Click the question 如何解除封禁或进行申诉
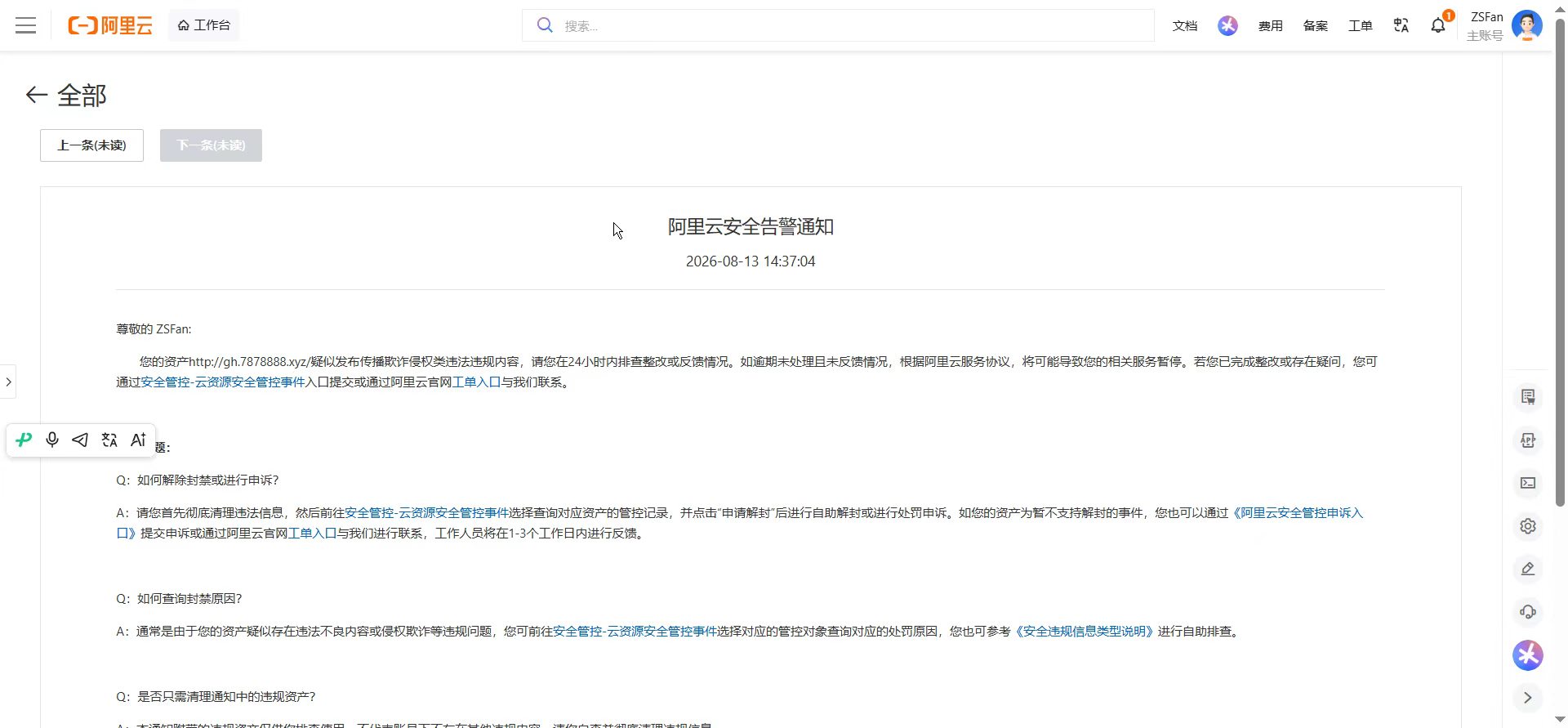Screen dimensions: 1568x728 click(198, 480)
